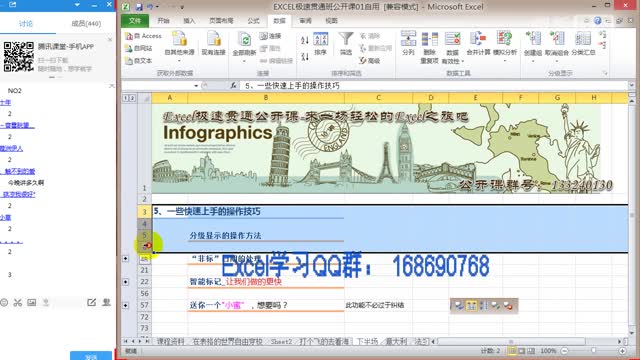Screen dimensions: 640x360
Task: Switch to 成员(440) tab in chat
Action: coord(86,24)
